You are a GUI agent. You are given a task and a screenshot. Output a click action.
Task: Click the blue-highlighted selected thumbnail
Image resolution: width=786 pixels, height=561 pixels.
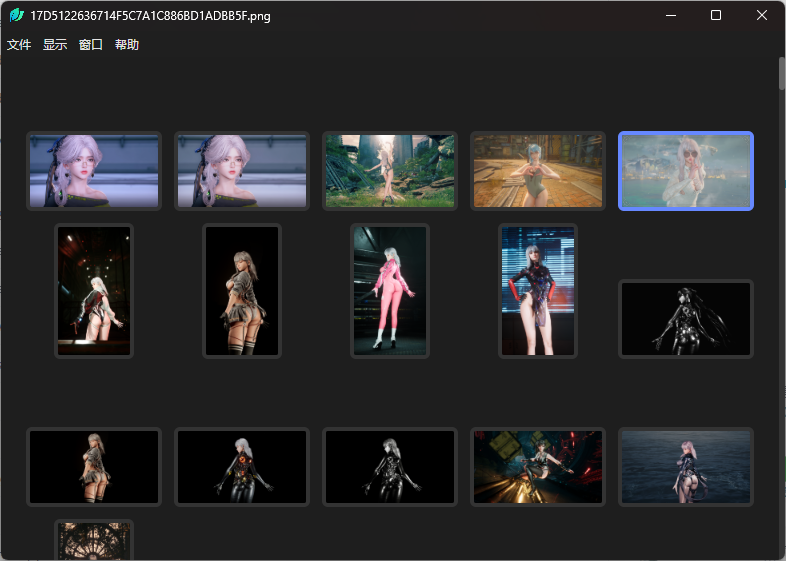tap(686, 171)
